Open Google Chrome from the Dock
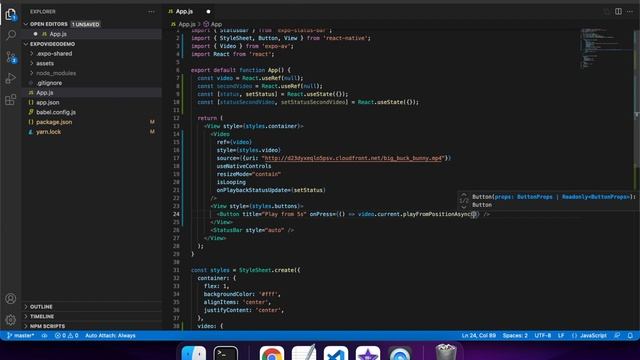This screenshot has width=640, height=360. (x=272, y=353)
